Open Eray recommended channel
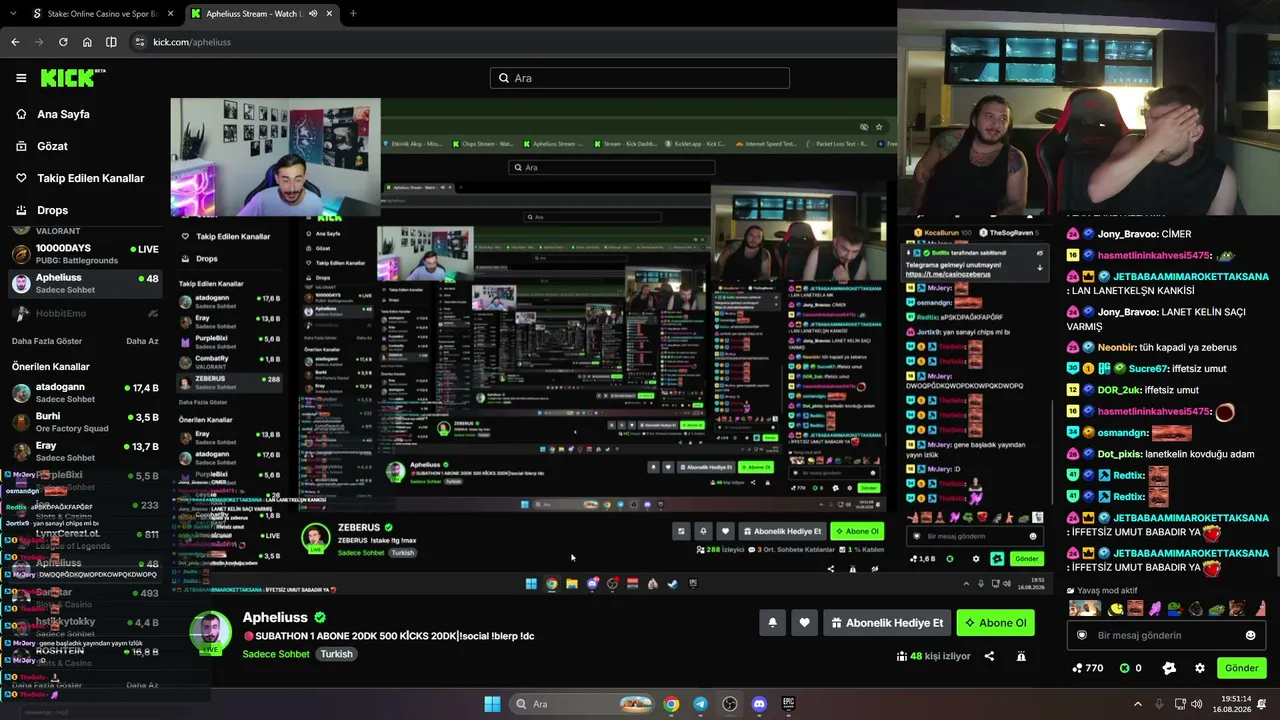Viewport: 1280px width, 720px height. [85, 451]
